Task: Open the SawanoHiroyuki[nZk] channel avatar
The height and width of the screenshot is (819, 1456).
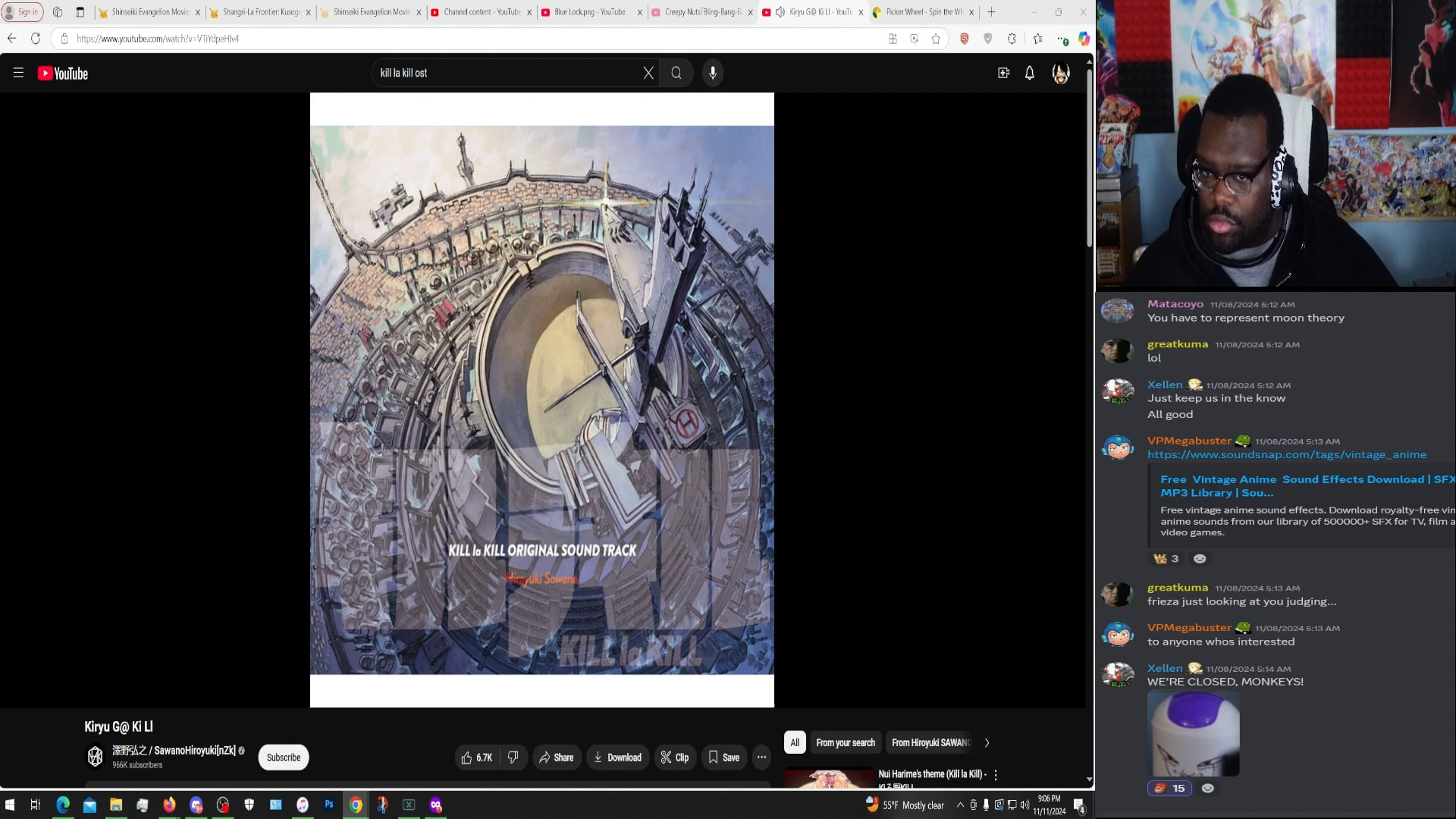Action: point(96,757)
